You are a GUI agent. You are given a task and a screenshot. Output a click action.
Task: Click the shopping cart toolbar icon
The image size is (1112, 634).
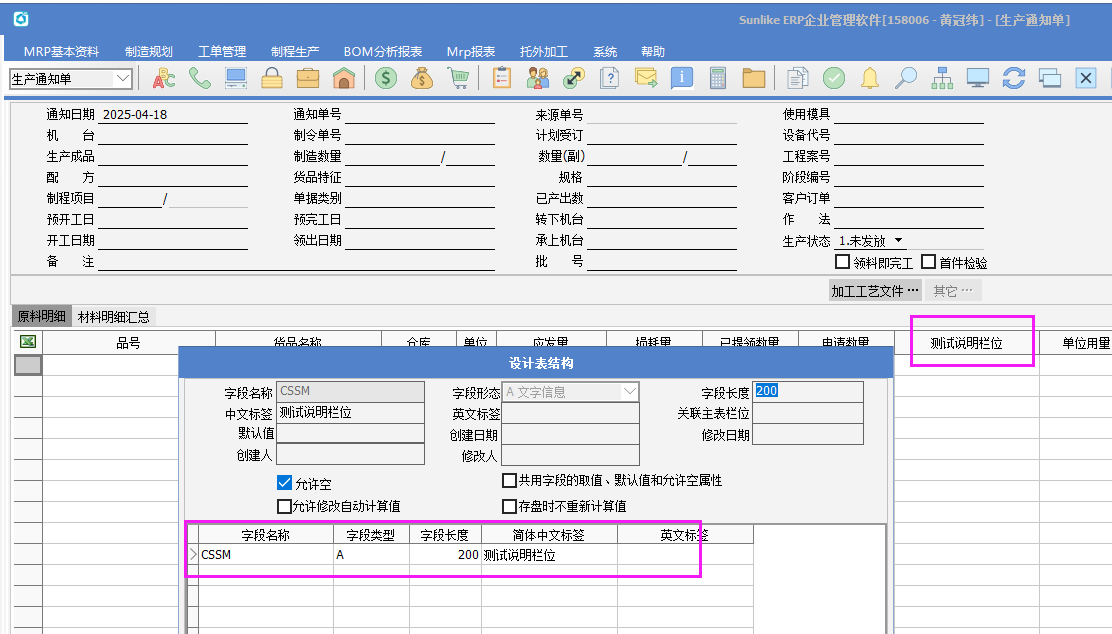point(458,78)
